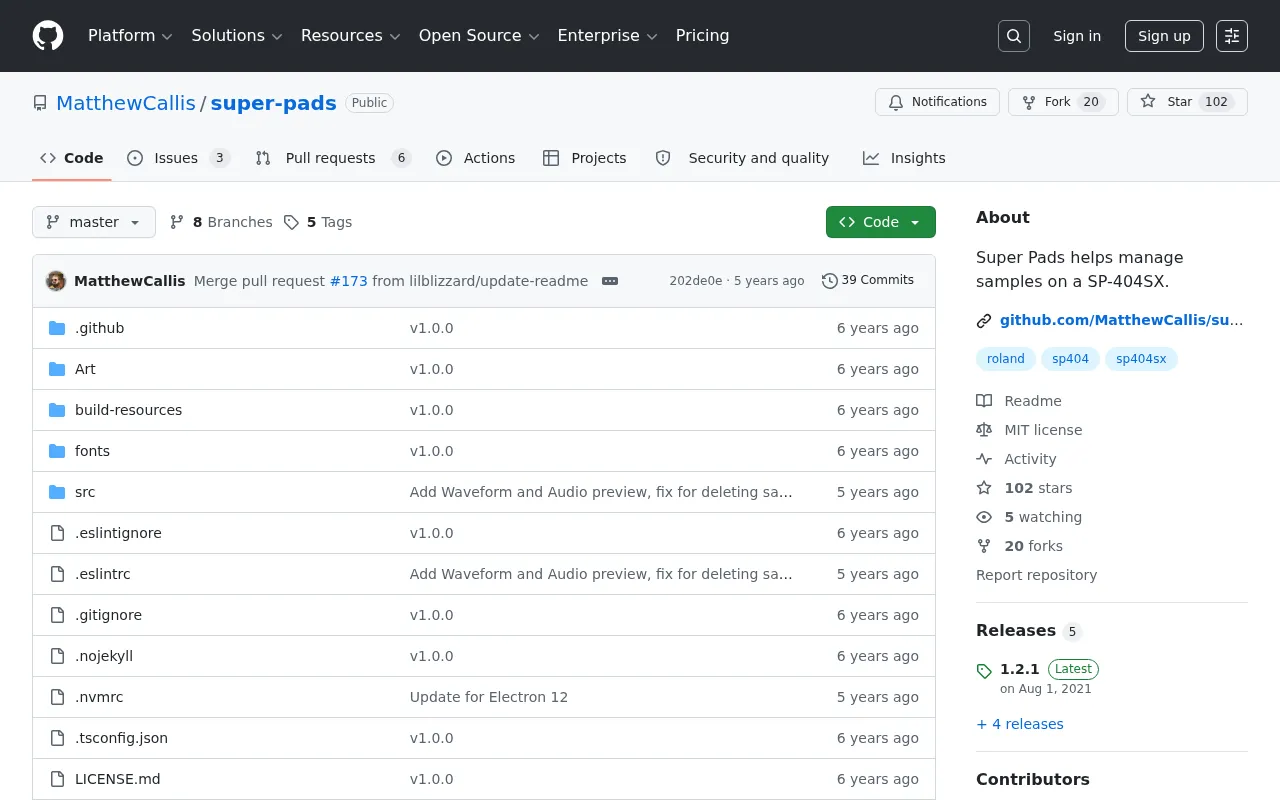Click the commit details ellipsis icon

pos(610,281)
